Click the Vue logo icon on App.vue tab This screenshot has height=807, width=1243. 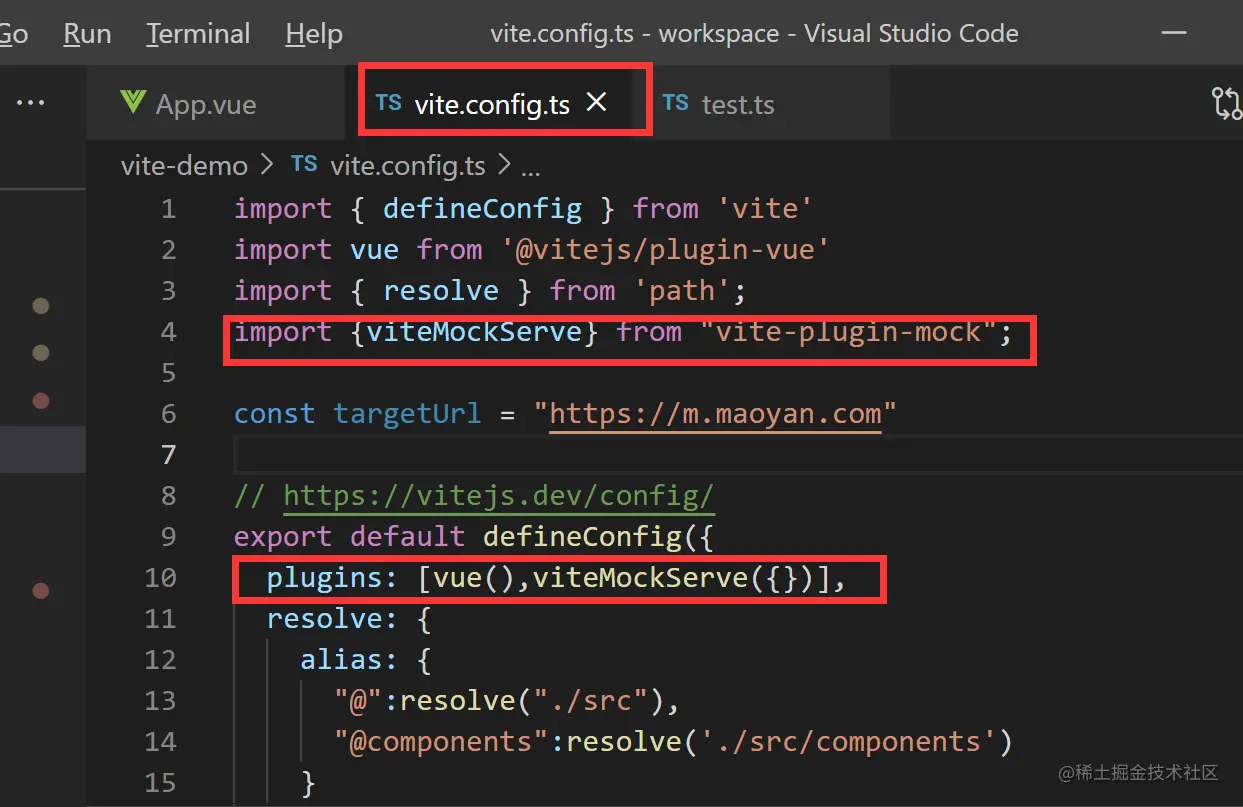pyautogui.click(x=133, y=102)
